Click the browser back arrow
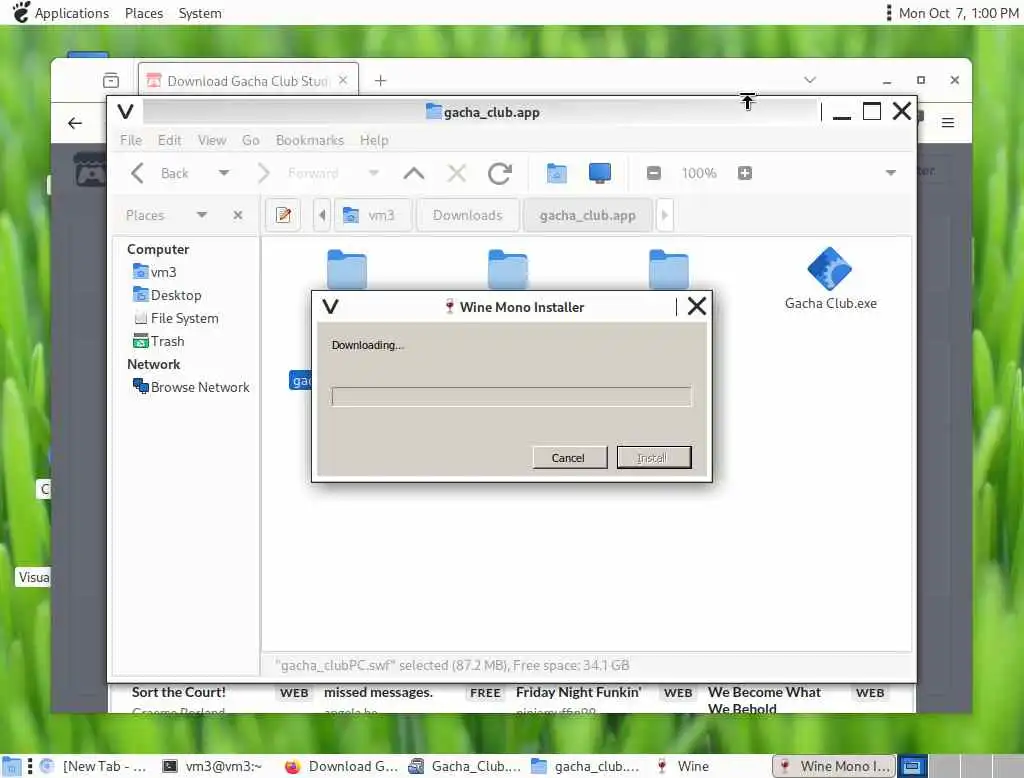This screenshot has height=778, width=1024. click(x=75, y=123)
